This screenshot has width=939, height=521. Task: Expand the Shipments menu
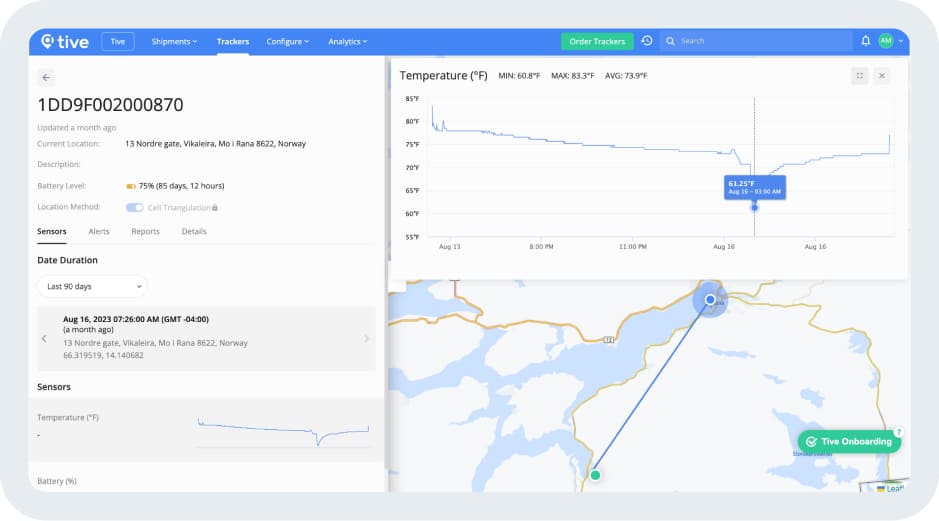pos(174,41)
